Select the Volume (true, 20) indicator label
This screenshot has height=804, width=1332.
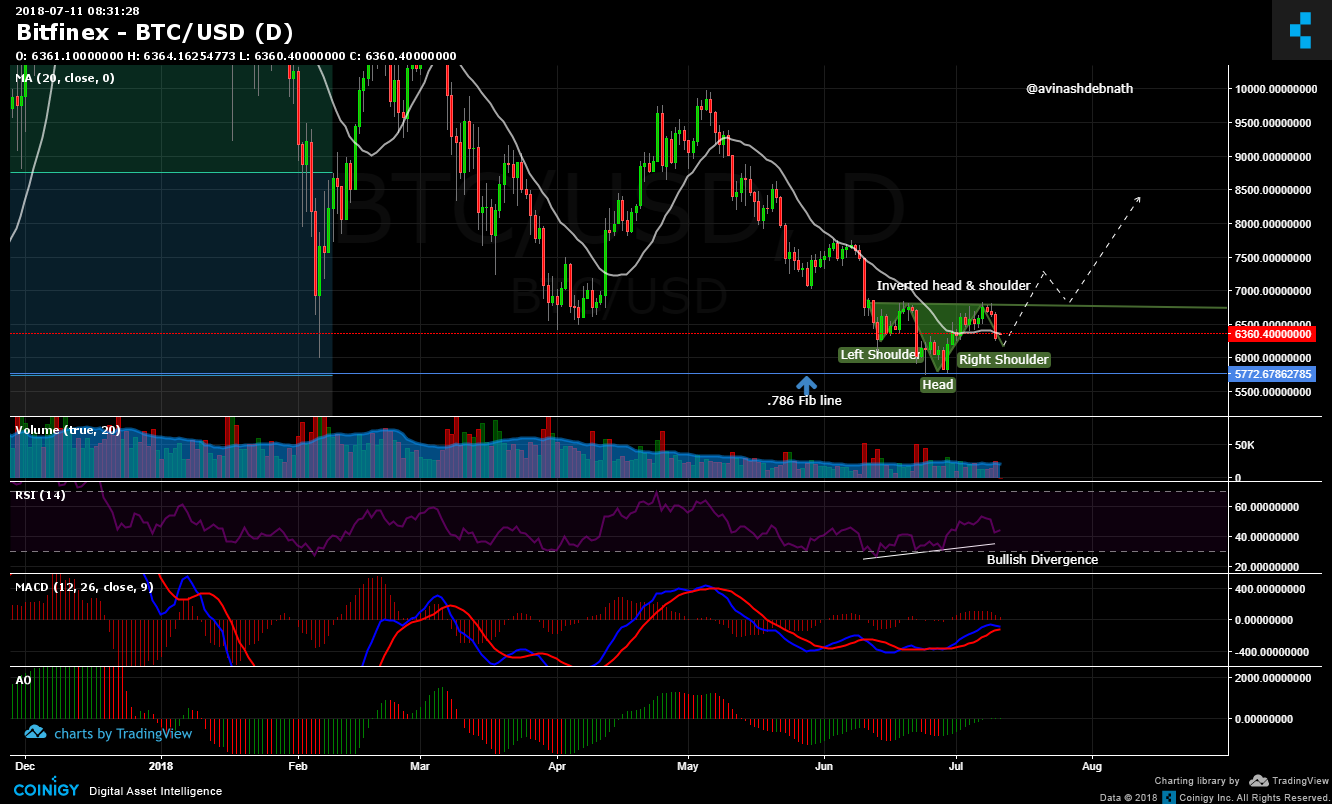pyautogui.click(x=67, y=430)
